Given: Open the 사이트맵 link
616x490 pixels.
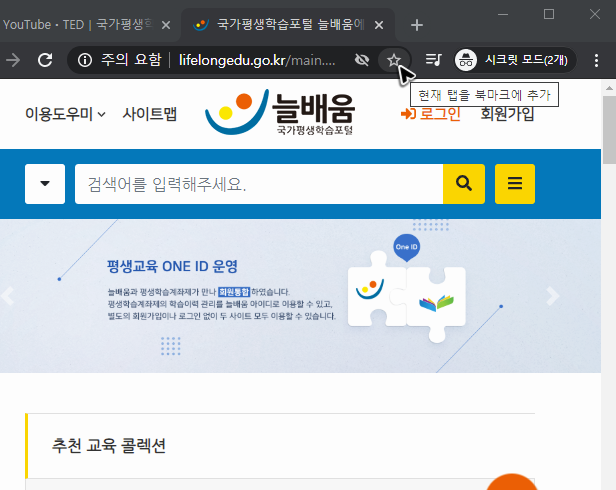Looking at the screenshot, I should [x=150, y=114].
